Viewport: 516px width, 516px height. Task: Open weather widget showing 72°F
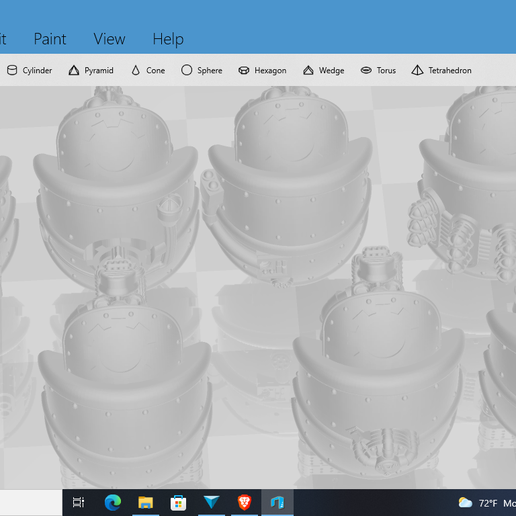pos(487,503)
